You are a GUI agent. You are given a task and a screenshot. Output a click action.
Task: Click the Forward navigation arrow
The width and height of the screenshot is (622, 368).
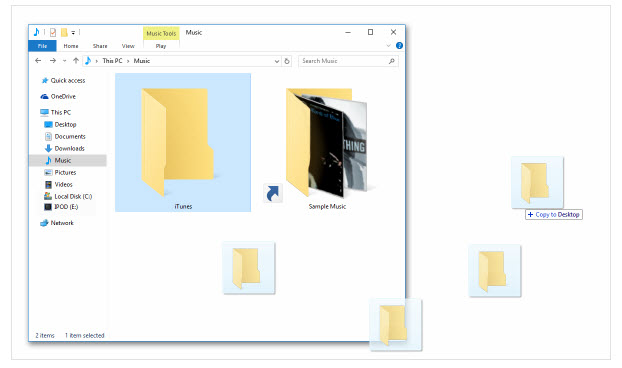(x=53, y=61)
